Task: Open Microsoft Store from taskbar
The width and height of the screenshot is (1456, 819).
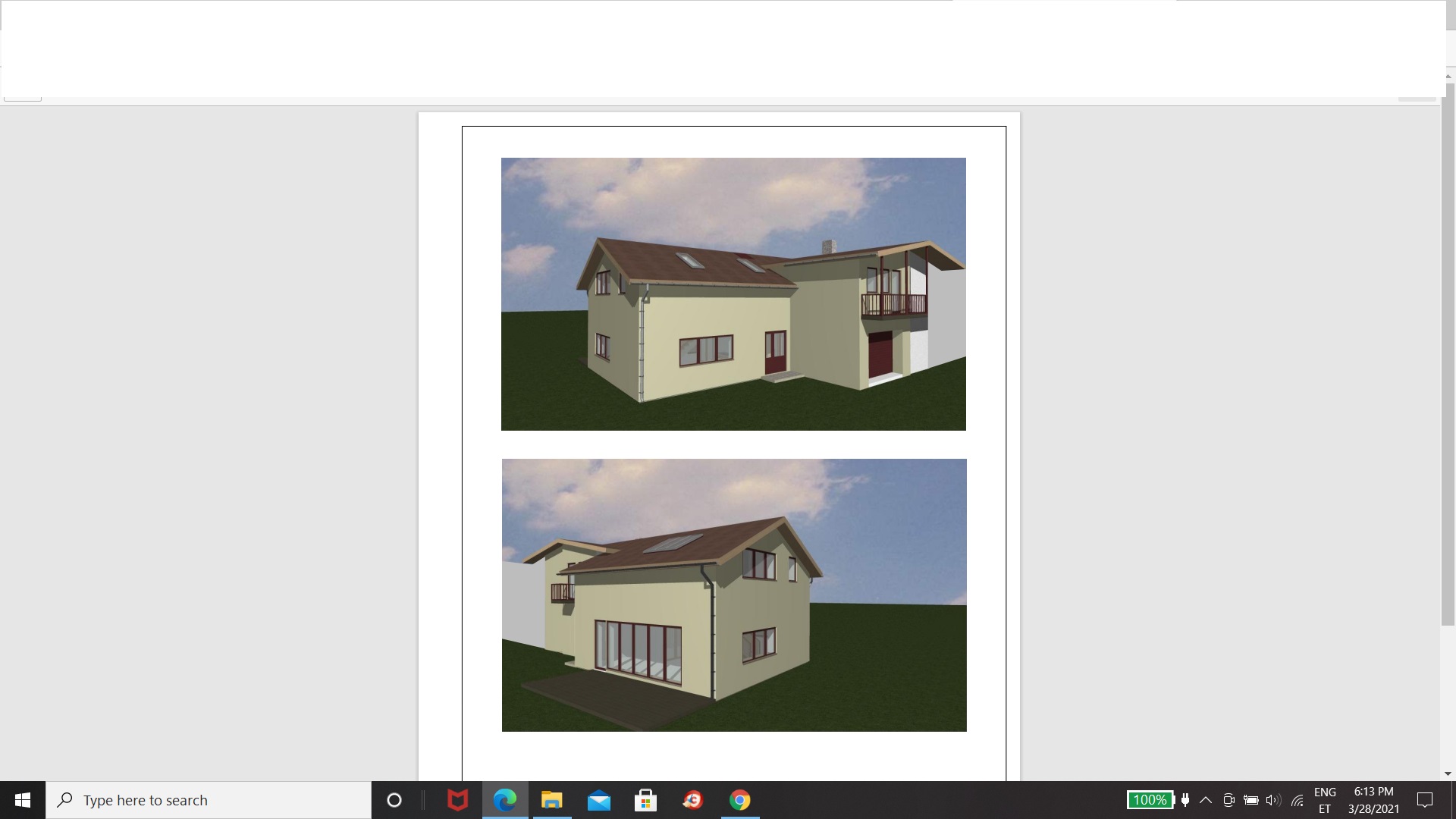Action: point(645,800)
